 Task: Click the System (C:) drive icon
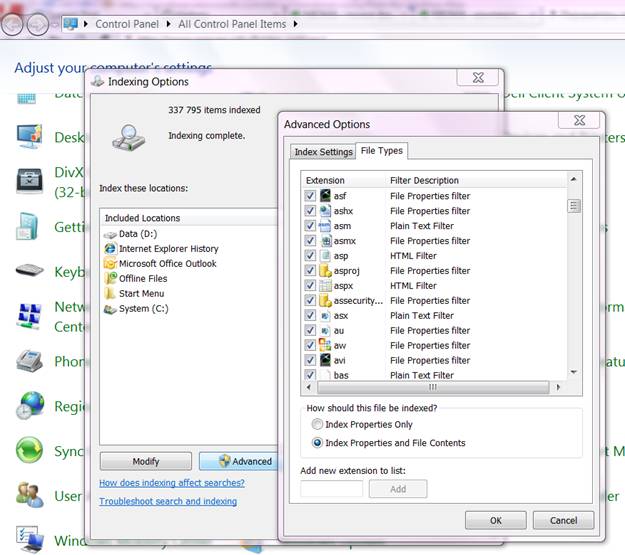[110, 309]
